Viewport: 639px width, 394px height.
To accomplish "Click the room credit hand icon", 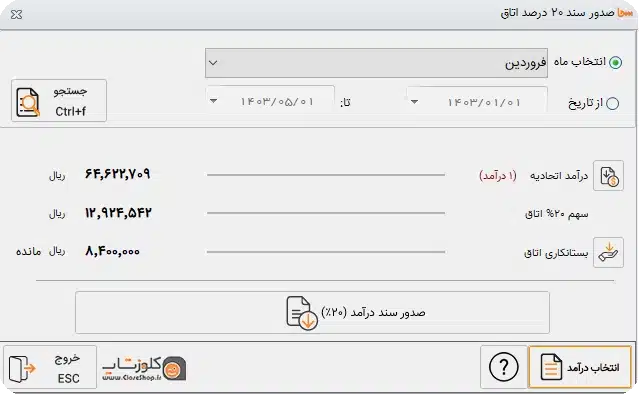I will click(x=608, y=252).
